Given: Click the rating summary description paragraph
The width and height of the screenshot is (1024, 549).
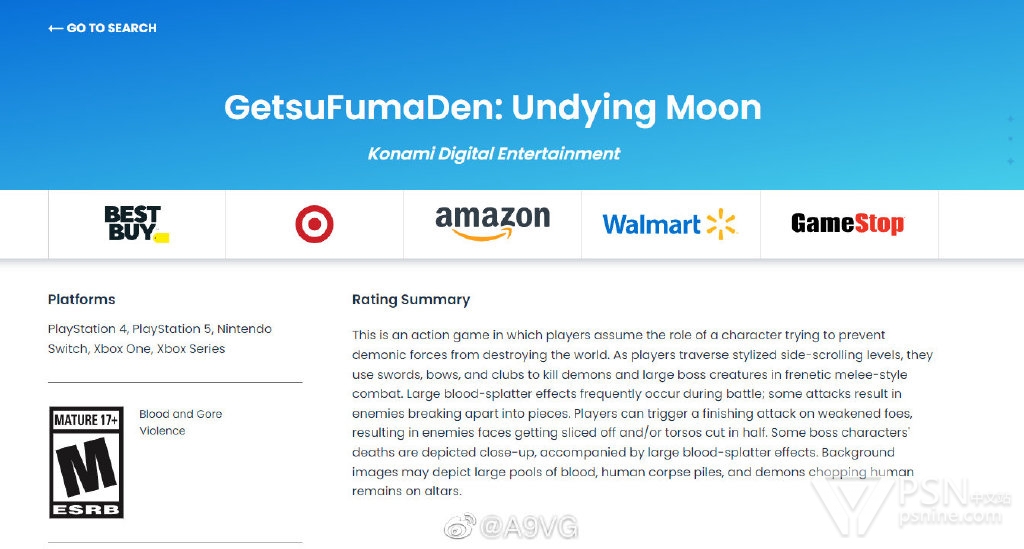Looking at the screenshot, I should pyautogui.click(x=640, y=412).
